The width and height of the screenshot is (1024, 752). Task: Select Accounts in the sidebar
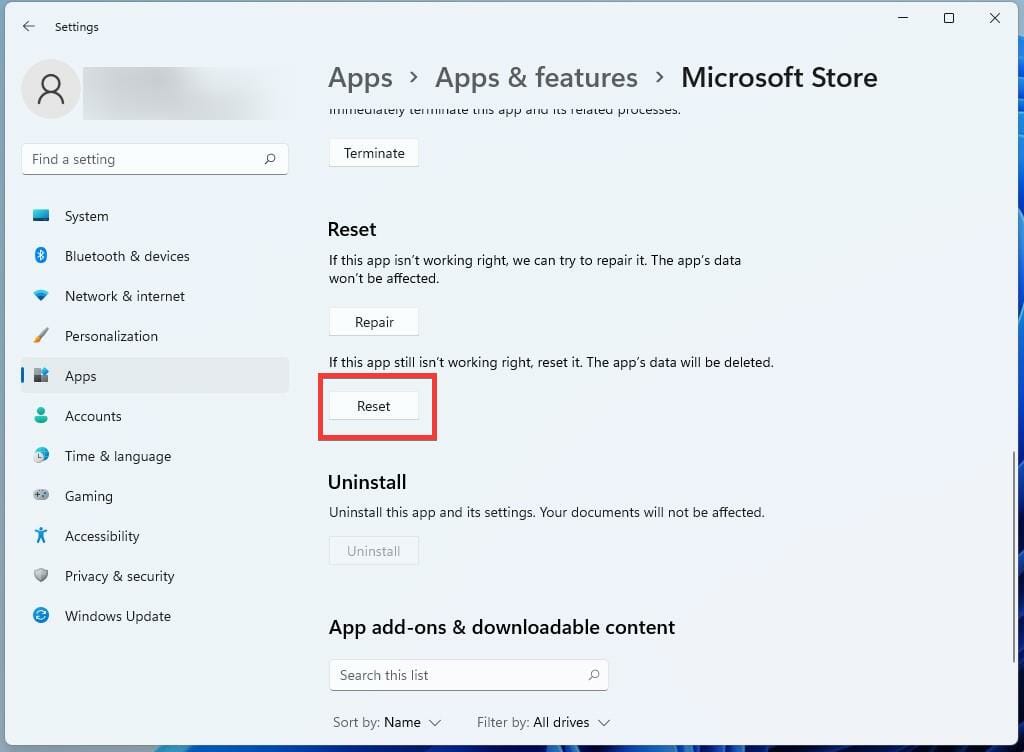[x=155, y=416]
